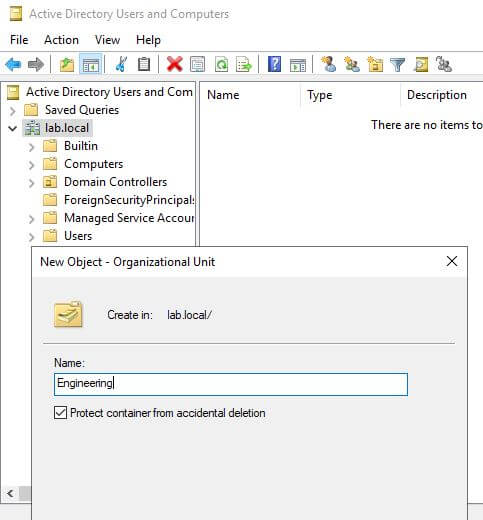Screen dimensions: 483x520
Task: Toggle the Show/Hide Action Pane icon
Action: (x=298, y=65)
